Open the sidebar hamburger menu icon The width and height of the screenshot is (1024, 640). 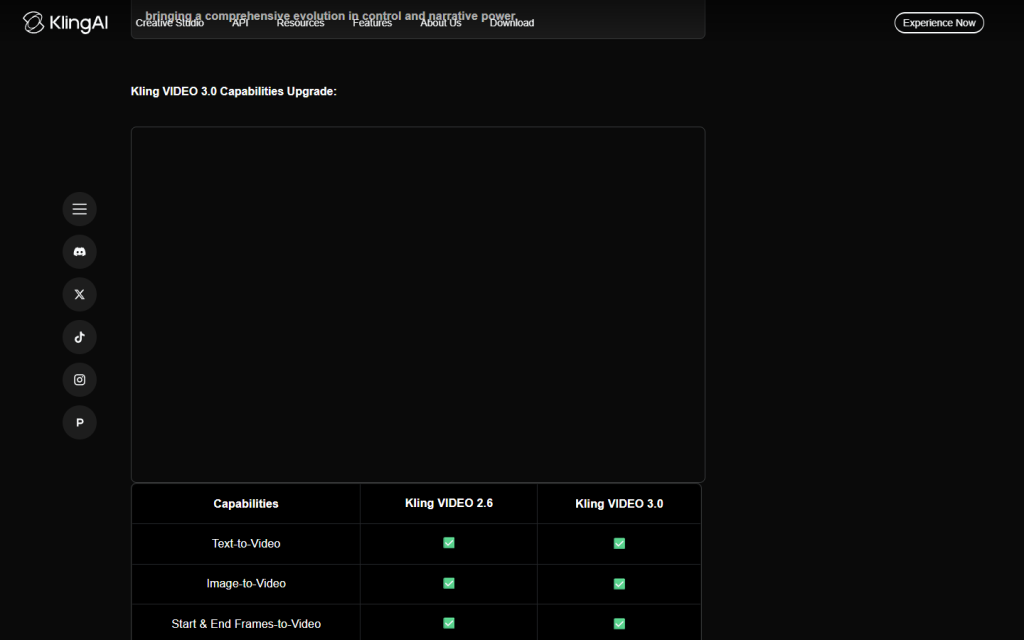pos(80,209)
